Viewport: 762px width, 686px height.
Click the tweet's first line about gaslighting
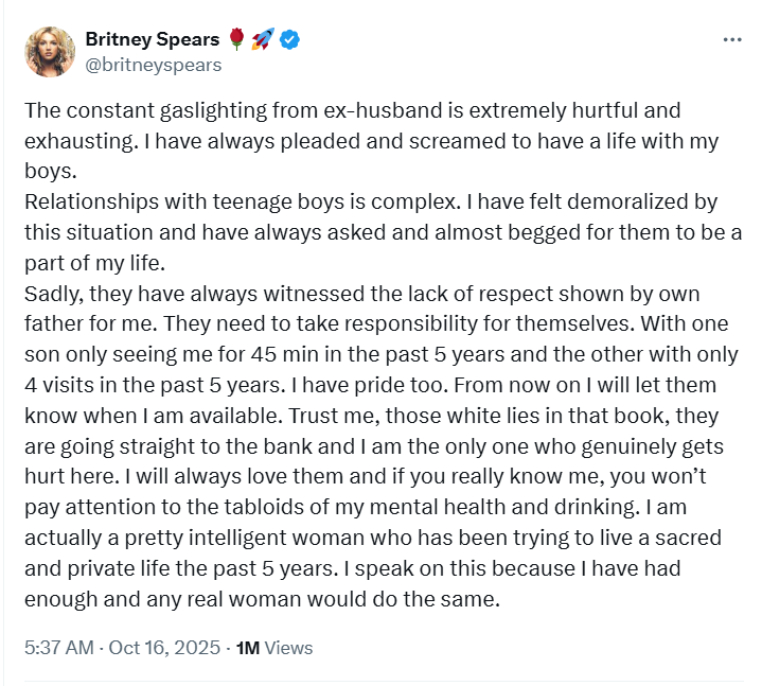pyautogui.click(x=352, y=111)
